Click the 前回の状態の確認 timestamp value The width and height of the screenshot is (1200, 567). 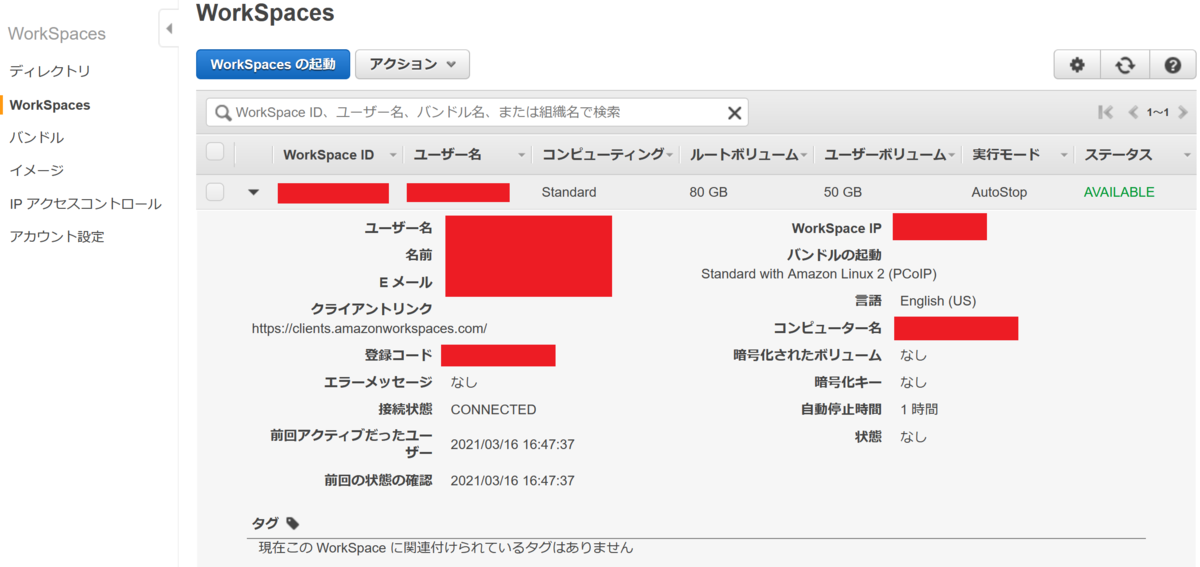coord(512,480)
